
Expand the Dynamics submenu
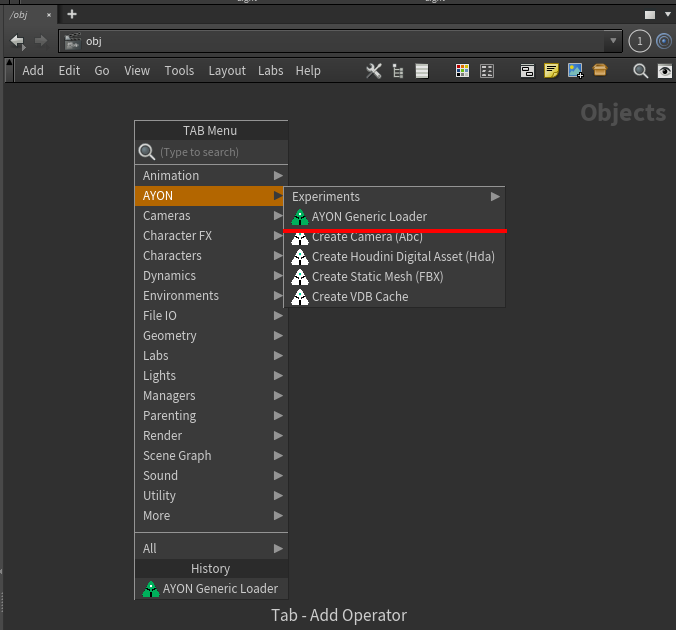coord(211,276)
